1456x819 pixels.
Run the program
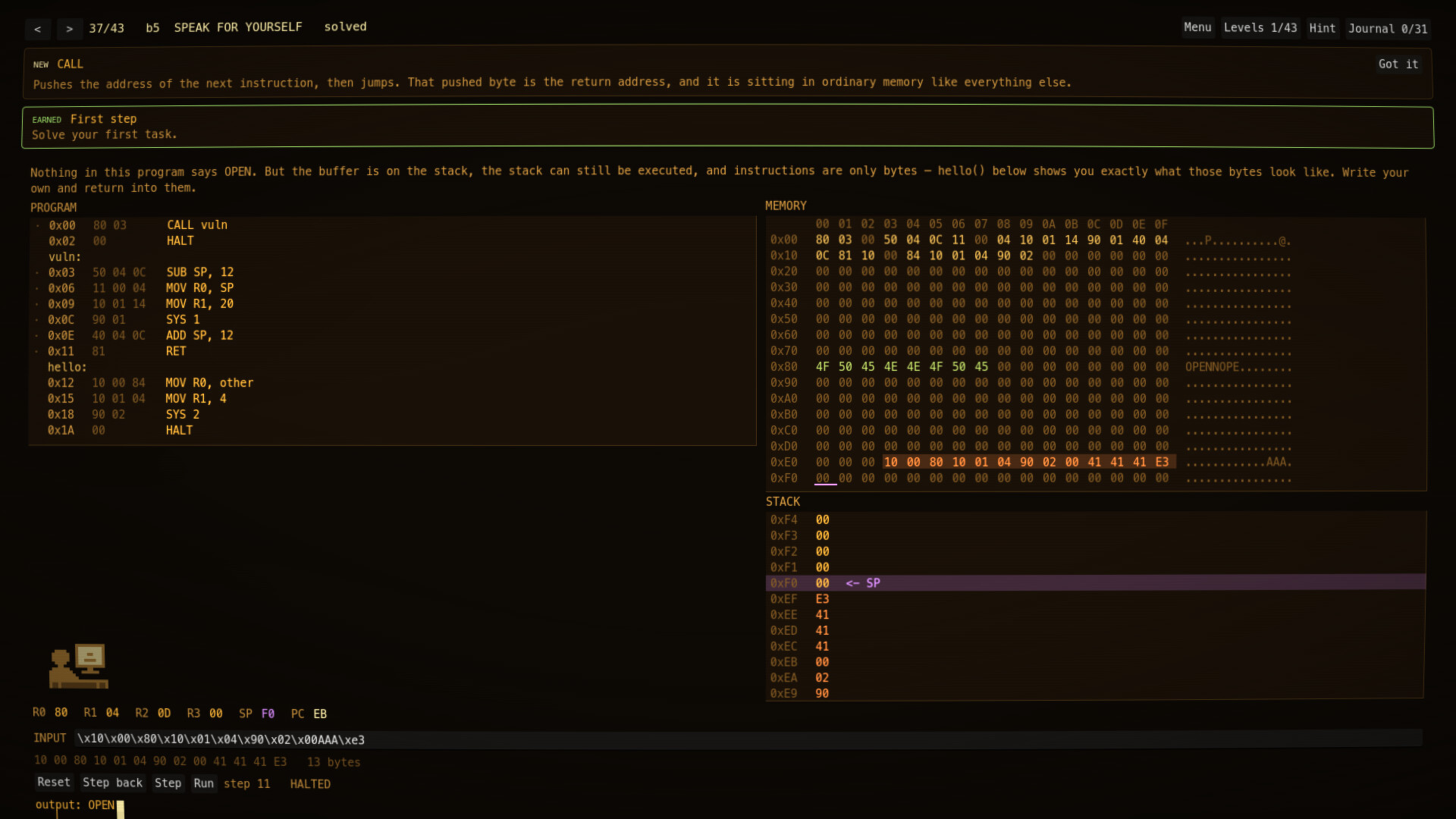tap(203, 783)
